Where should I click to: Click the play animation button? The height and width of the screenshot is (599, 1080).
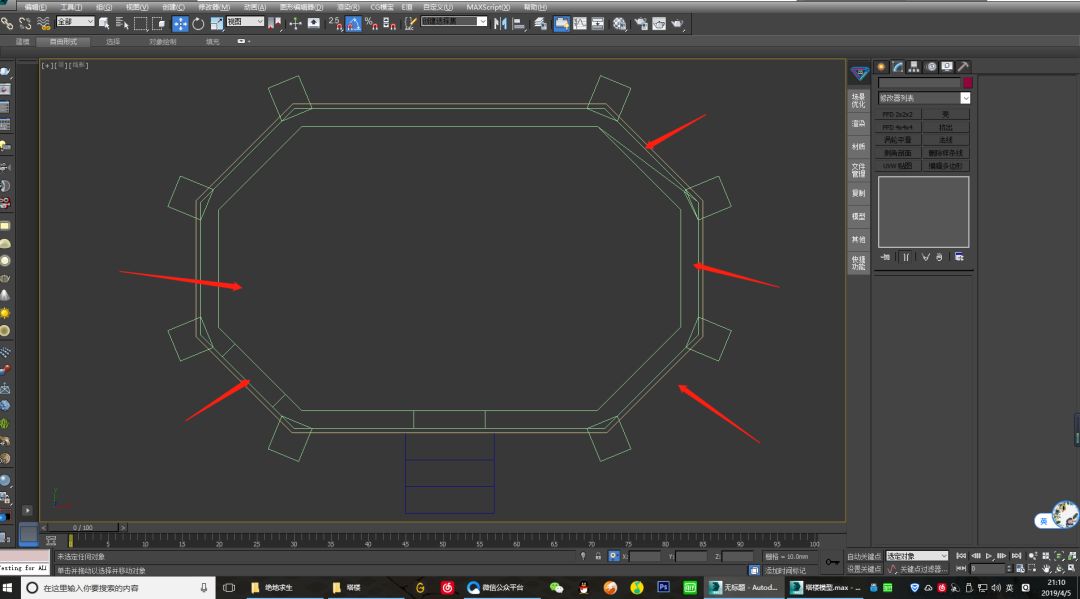click(989, 556)
